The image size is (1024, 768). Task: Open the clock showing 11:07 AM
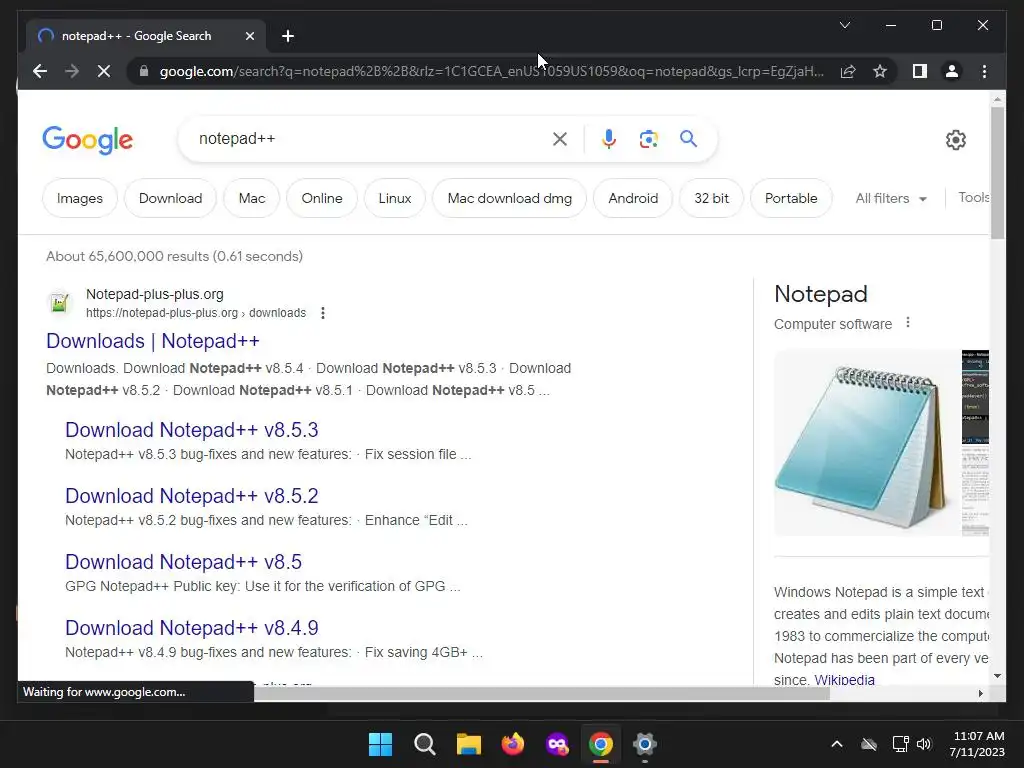pos(977,744)
